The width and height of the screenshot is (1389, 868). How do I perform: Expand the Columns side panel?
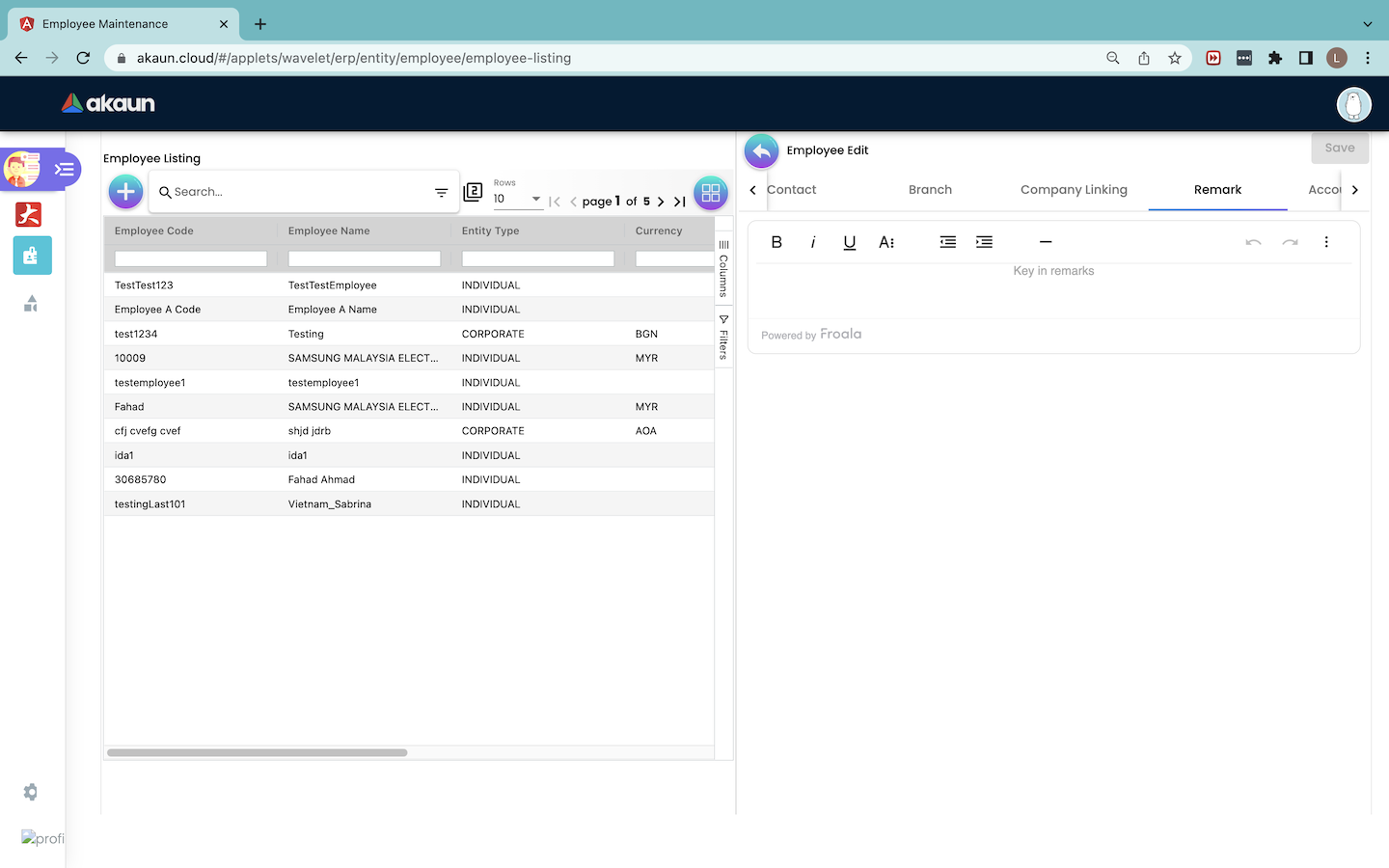[x=723, y=269]
